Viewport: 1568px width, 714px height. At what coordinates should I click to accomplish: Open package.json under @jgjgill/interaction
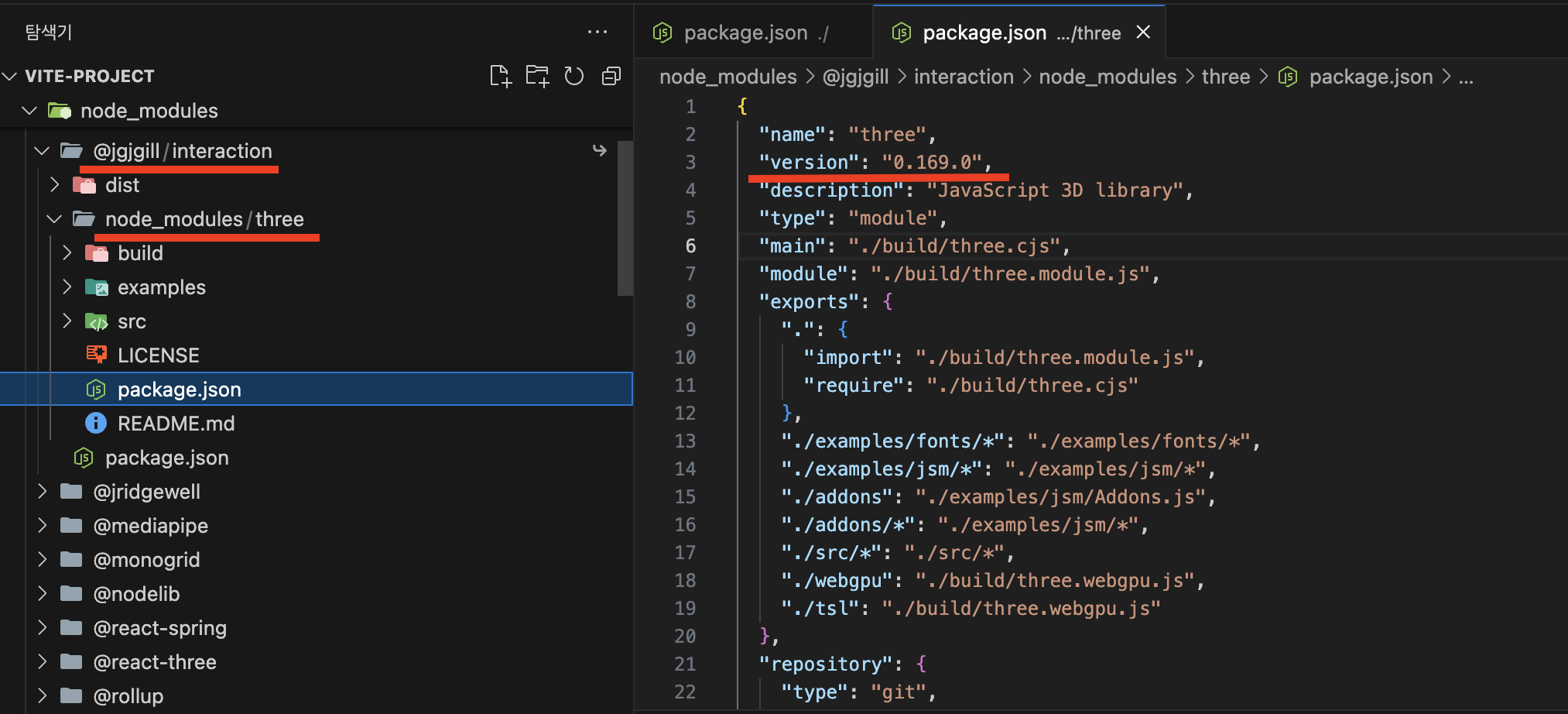[x=166, y=458]
